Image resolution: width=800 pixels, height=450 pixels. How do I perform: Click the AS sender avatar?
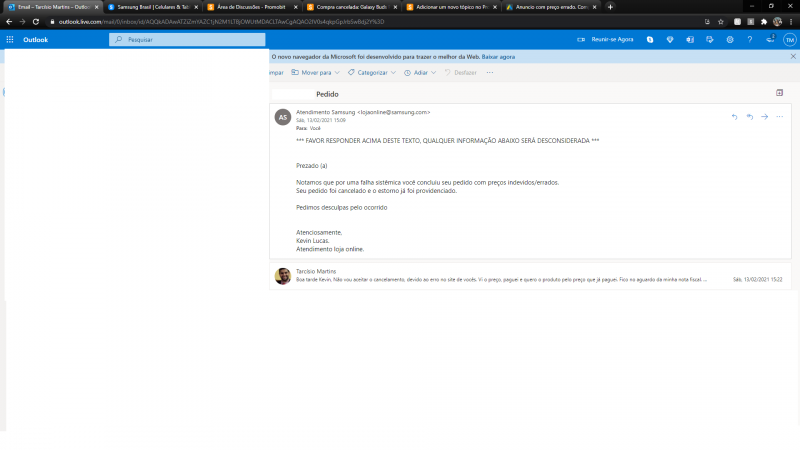pyautogui.click(x=283, y=117)
